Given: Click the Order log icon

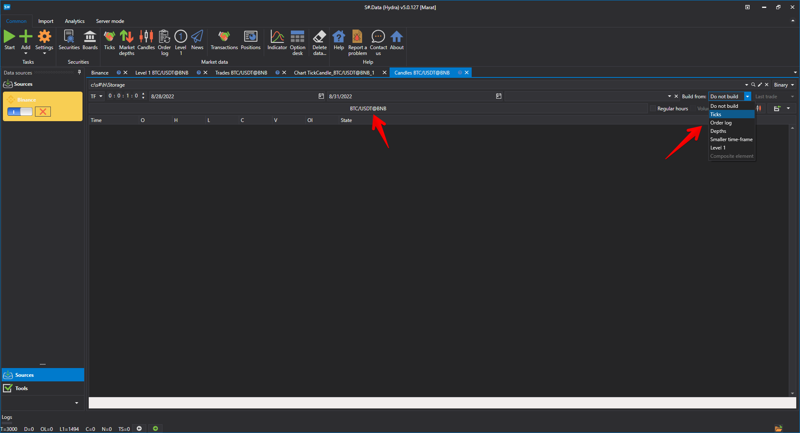Looking at the screenshot, I should [x=164, y=39].
